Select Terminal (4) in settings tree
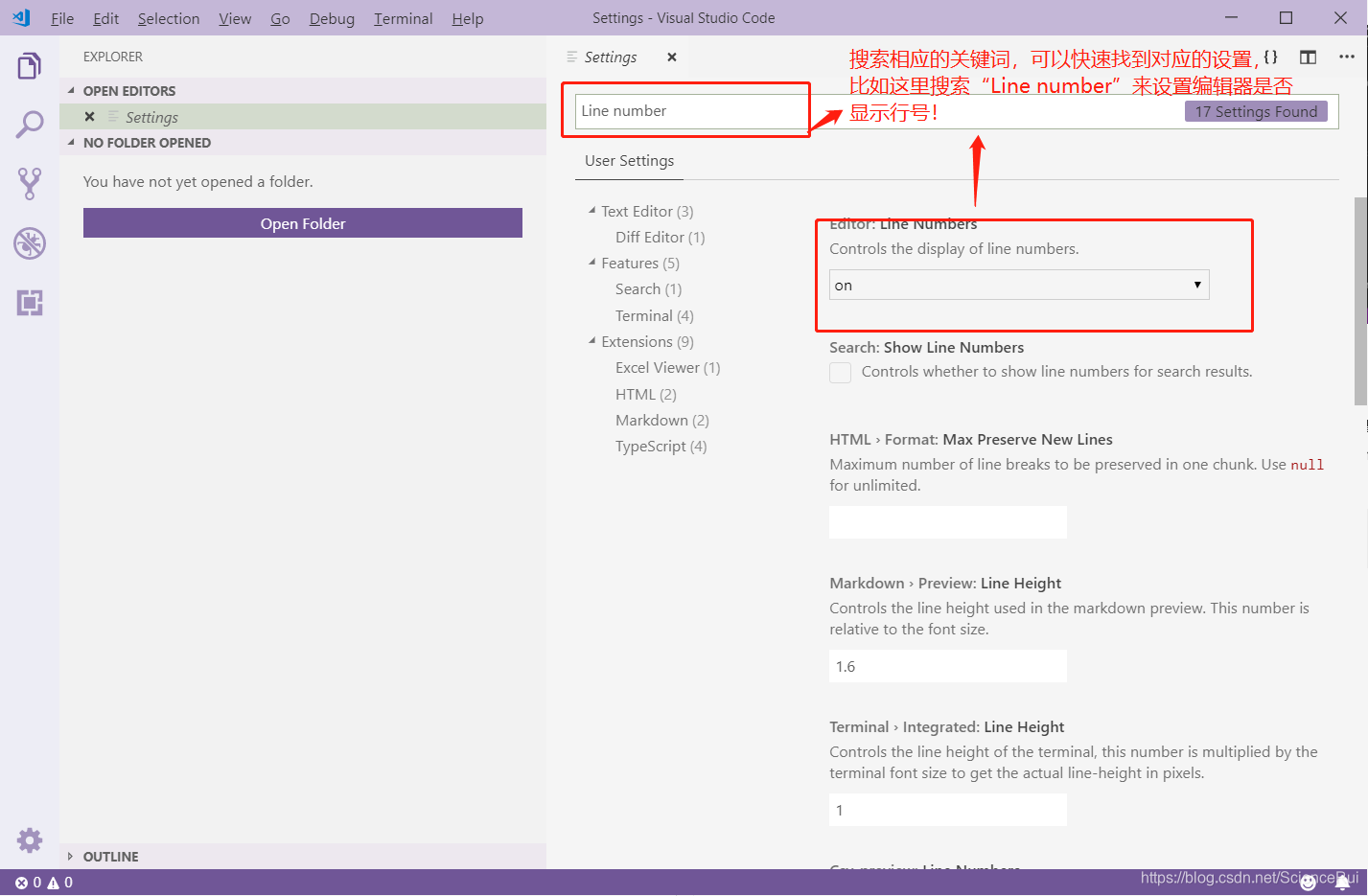This screenshot has width=1368, height=896. coord(654,315)
